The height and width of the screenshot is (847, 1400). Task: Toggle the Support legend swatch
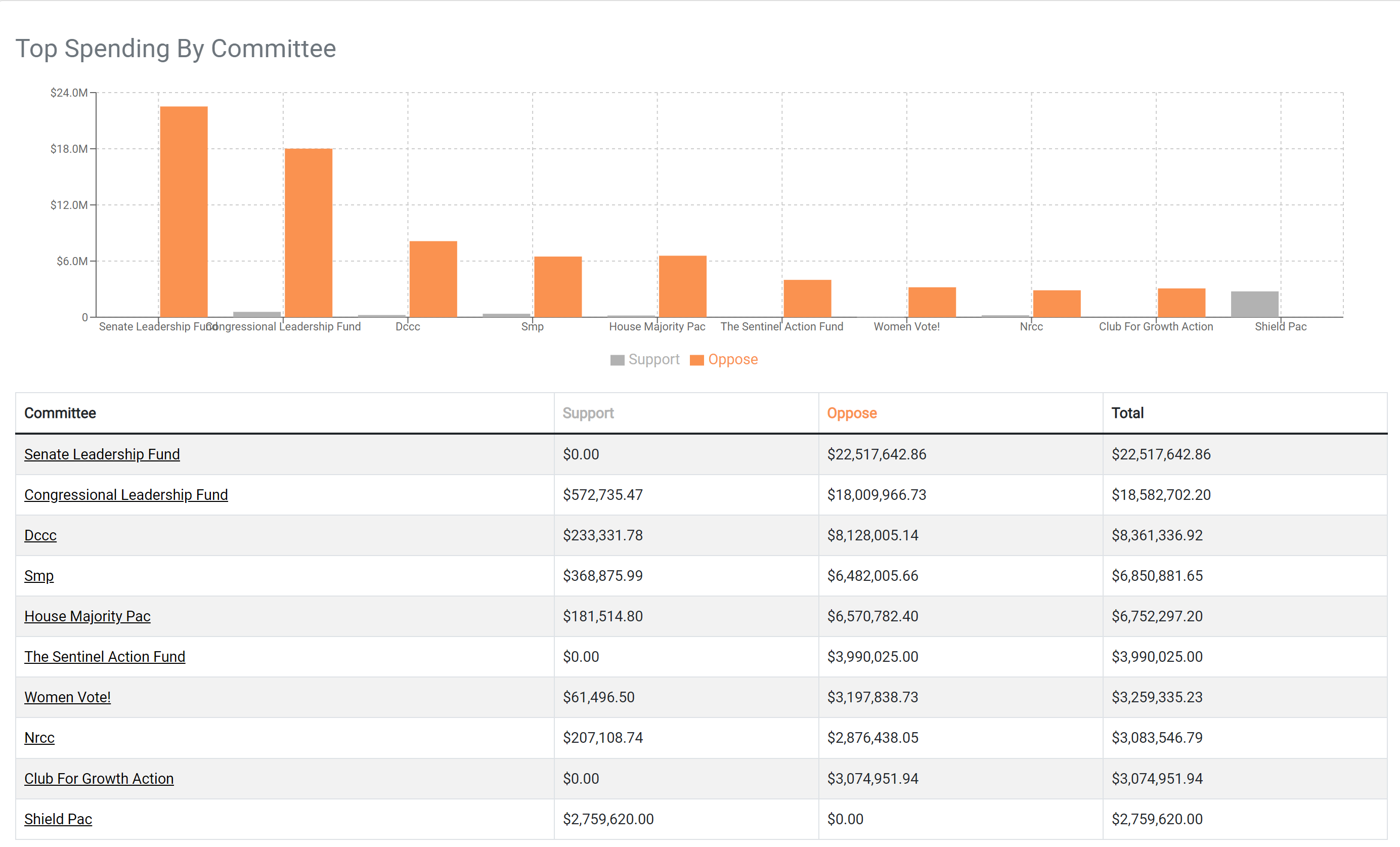click(x=617, y=360)
